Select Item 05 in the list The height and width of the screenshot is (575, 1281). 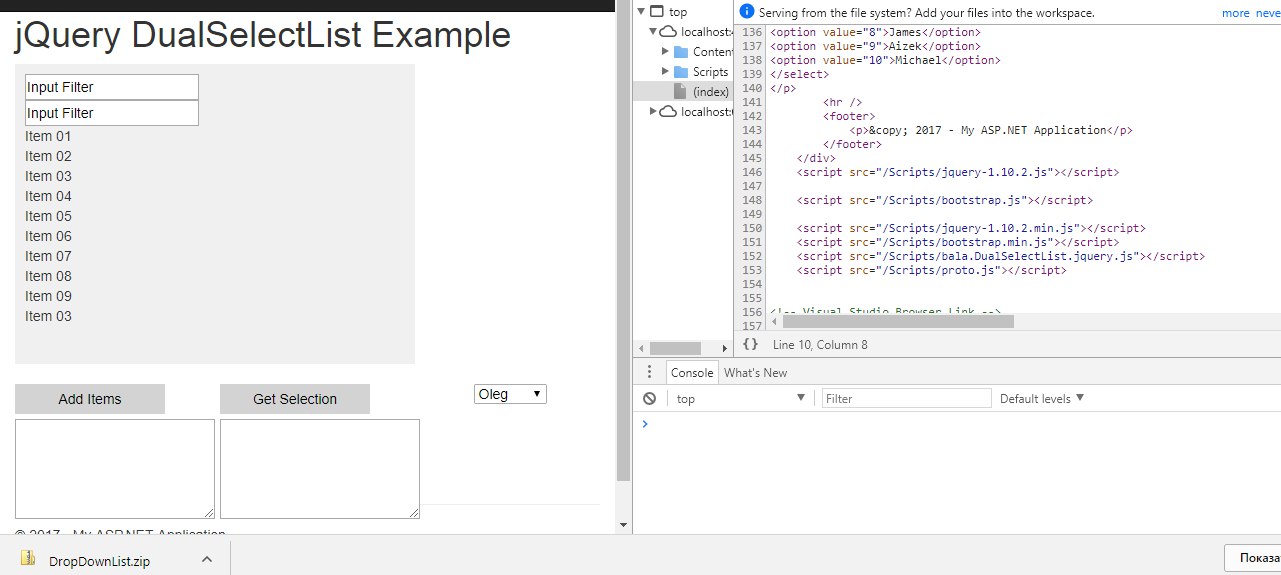click(x=48, y=216)
